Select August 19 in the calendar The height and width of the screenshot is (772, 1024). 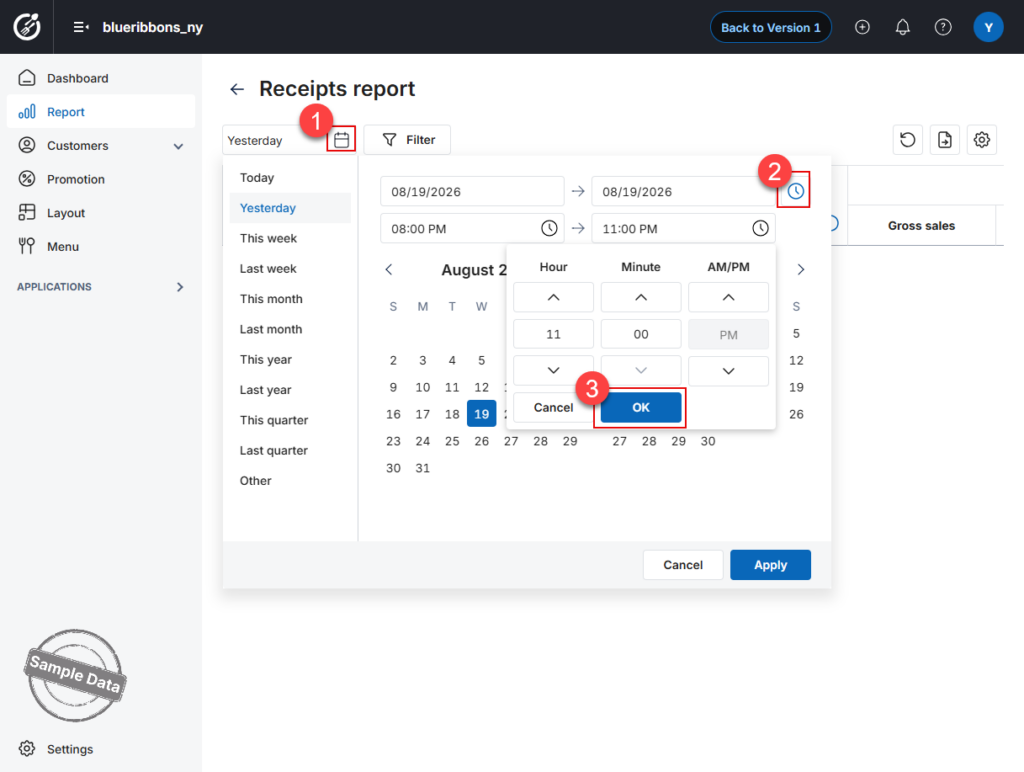481,414
